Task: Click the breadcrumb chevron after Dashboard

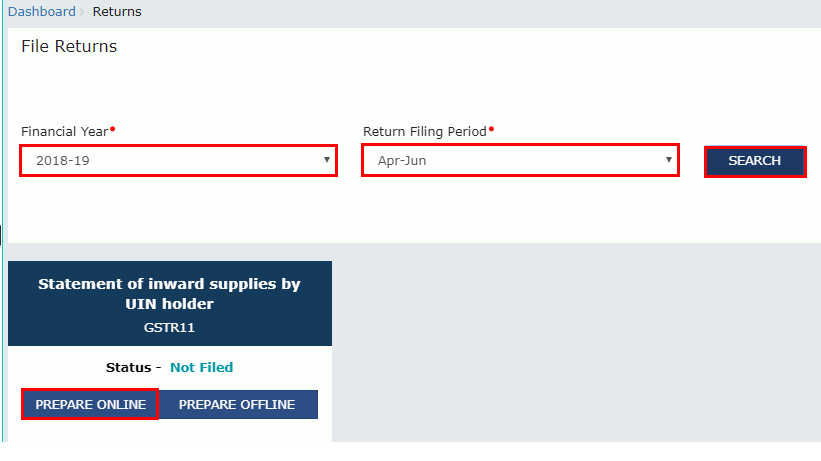Action: pyautogui.click(x=82, y=12)
